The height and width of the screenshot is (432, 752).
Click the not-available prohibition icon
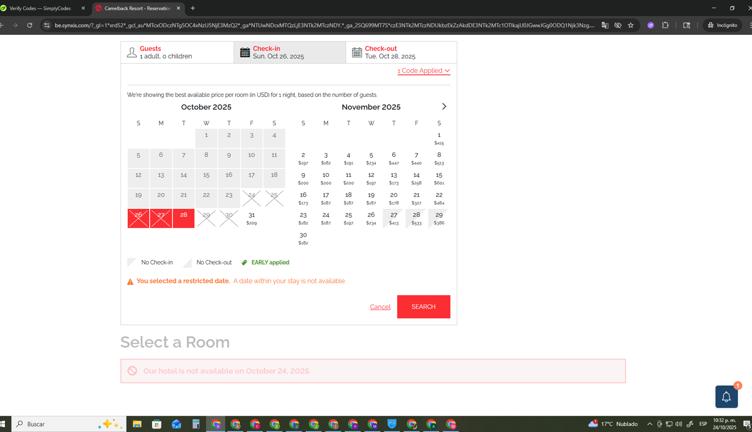click(x=132, y=371)
